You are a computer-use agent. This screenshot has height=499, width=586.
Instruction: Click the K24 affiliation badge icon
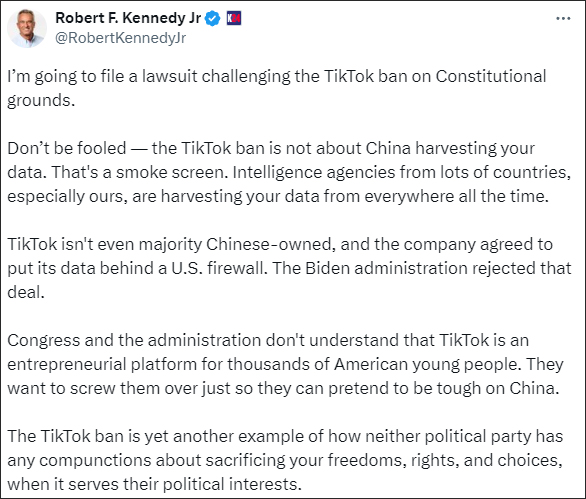[x=234, y=18]
